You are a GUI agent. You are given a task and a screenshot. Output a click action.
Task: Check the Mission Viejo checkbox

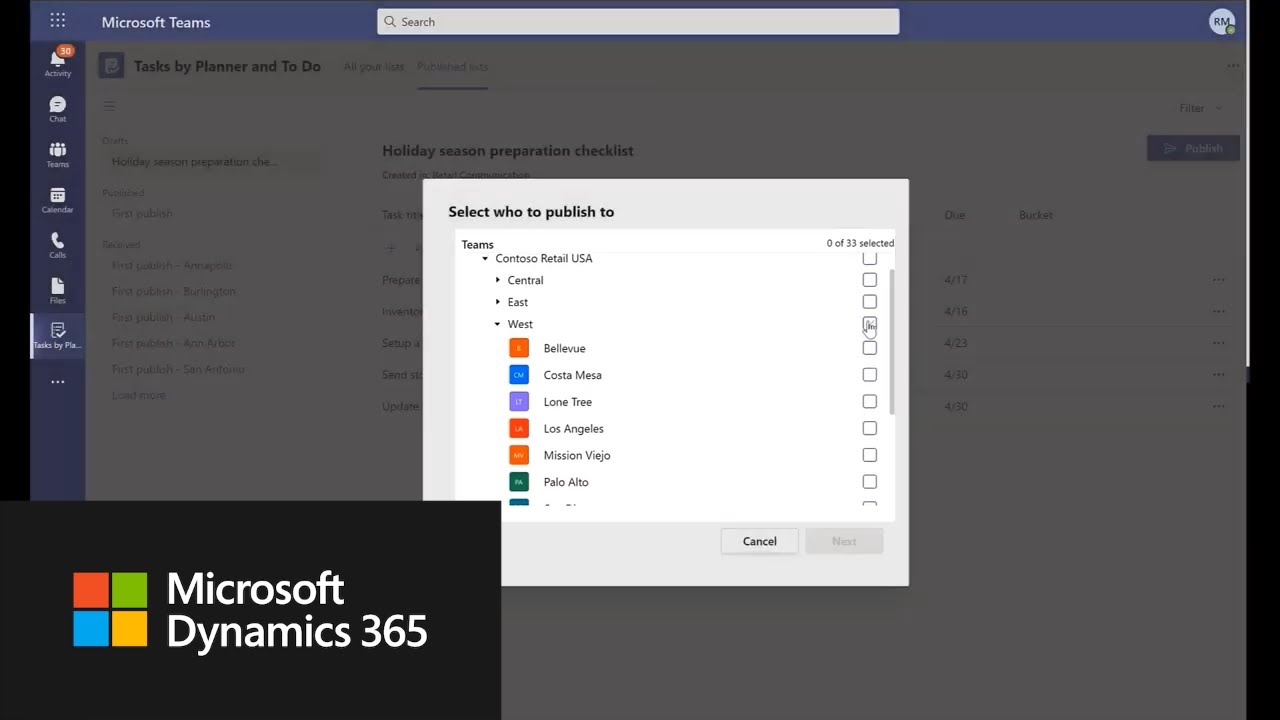(869, 455)
